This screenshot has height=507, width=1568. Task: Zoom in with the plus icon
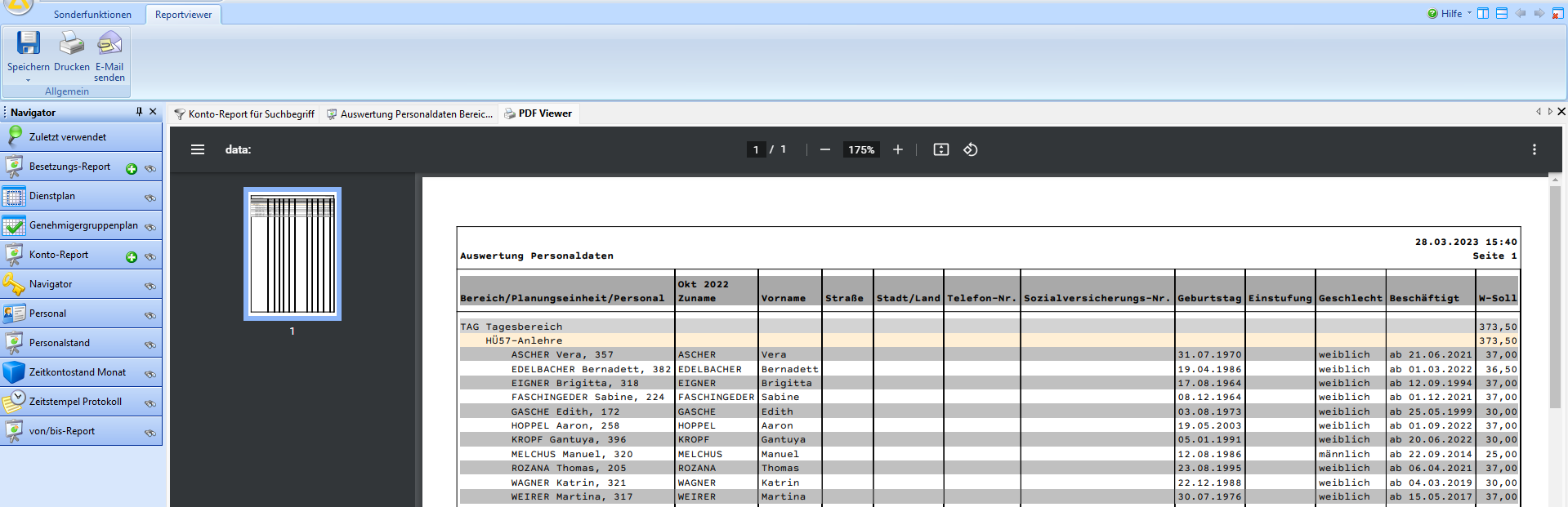[x=898, y=149]
